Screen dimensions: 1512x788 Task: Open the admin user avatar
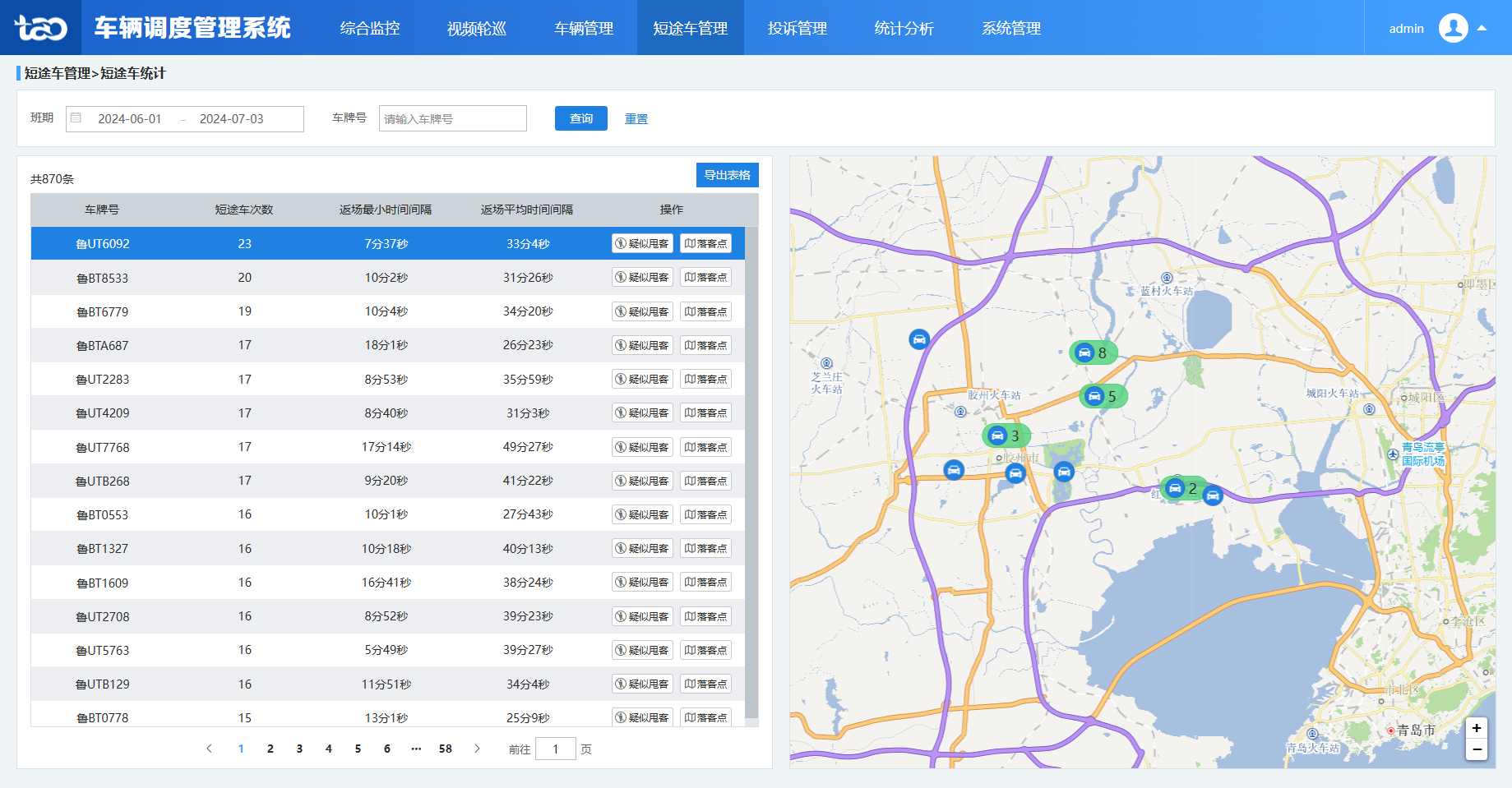click(x=1453, y=28)
